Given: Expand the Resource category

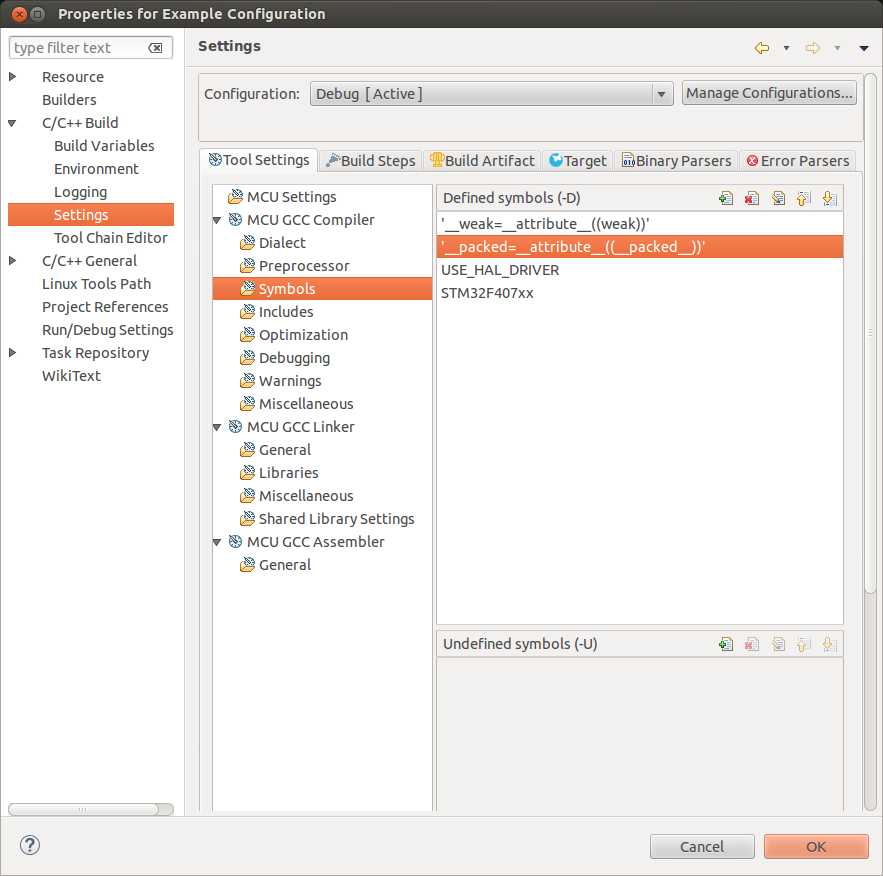Looking at the screenshot, I should 12,77.
